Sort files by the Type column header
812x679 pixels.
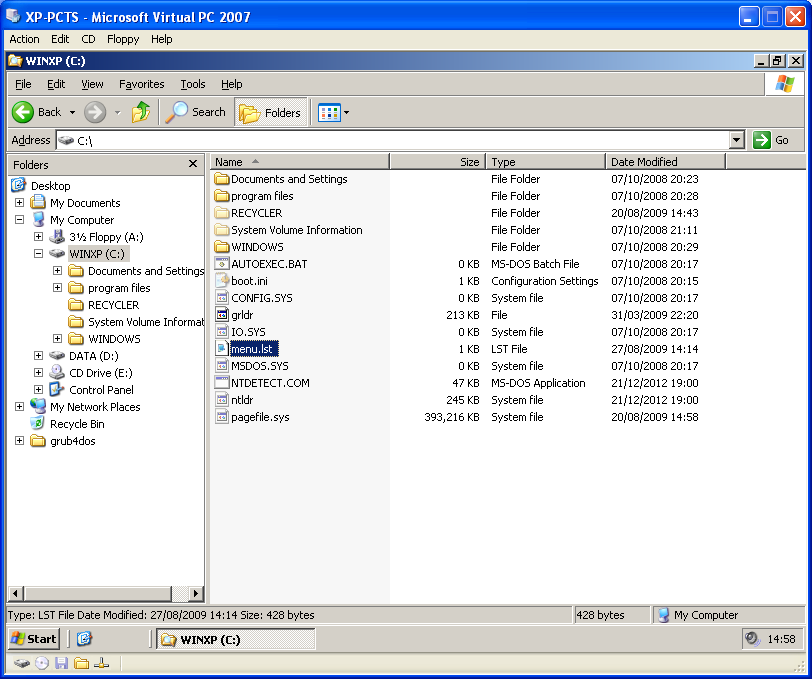point(546,162)
